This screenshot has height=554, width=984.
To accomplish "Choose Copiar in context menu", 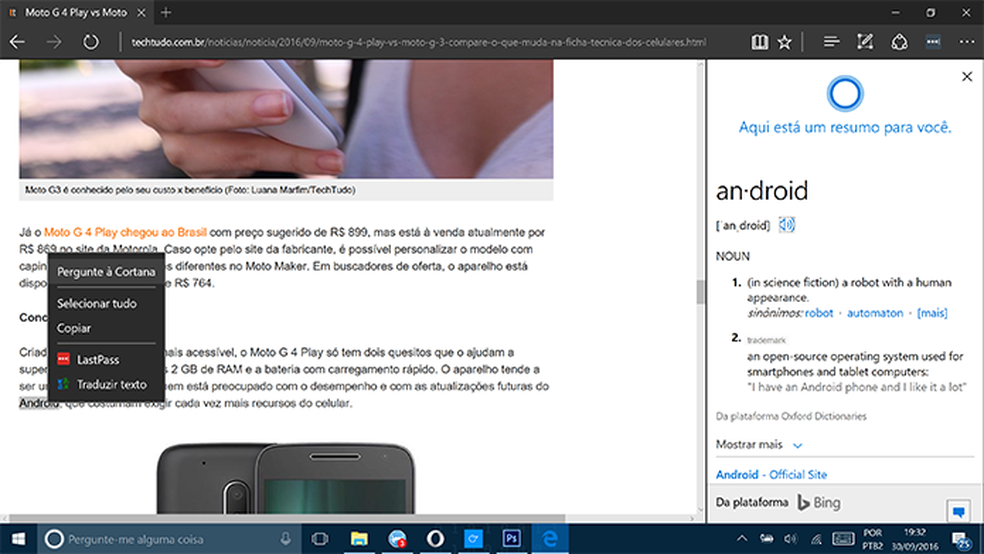I will [106, 328].
